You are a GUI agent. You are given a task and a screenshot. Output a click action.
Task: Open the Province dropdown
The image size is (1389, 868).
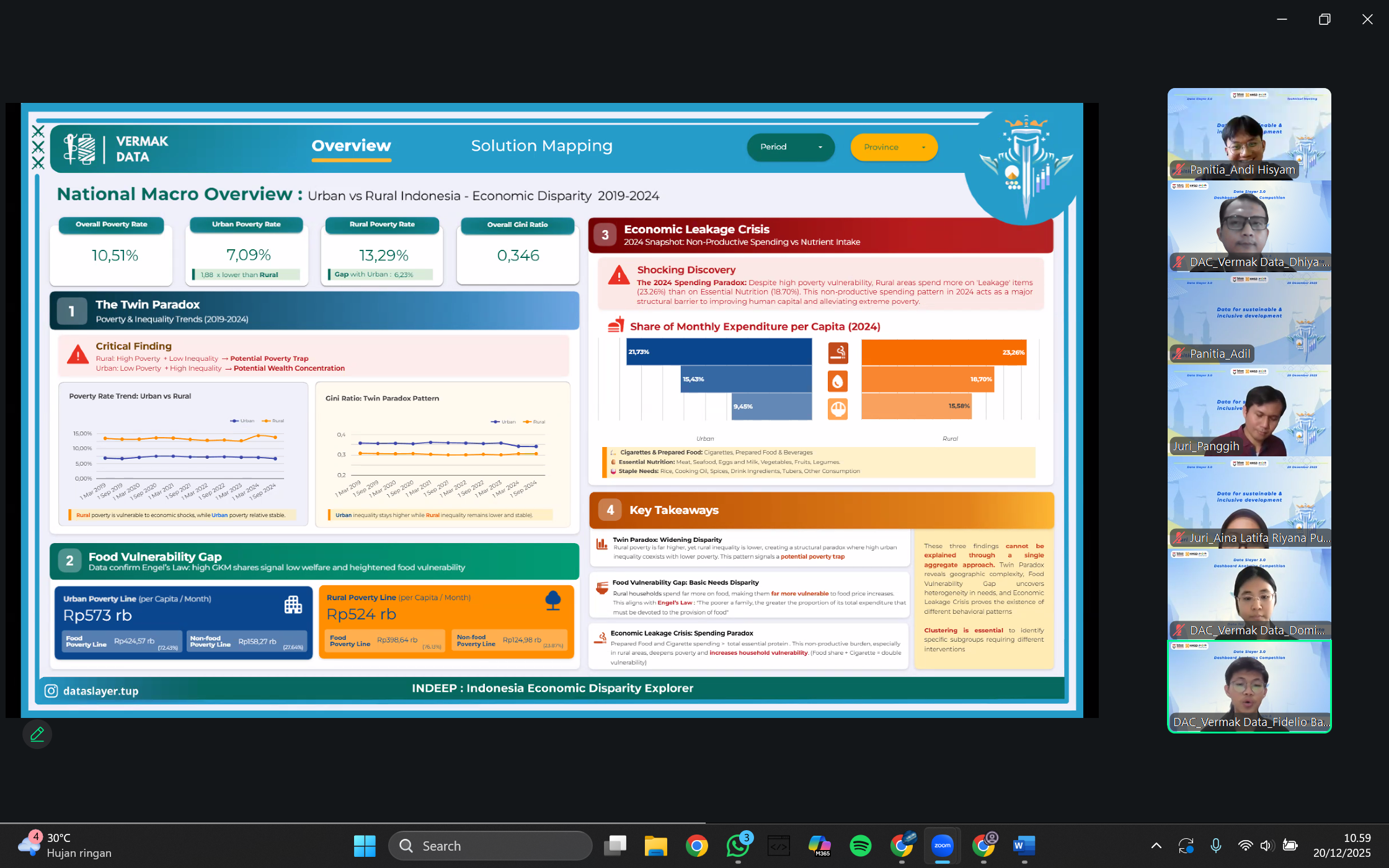tap(894, 147)
